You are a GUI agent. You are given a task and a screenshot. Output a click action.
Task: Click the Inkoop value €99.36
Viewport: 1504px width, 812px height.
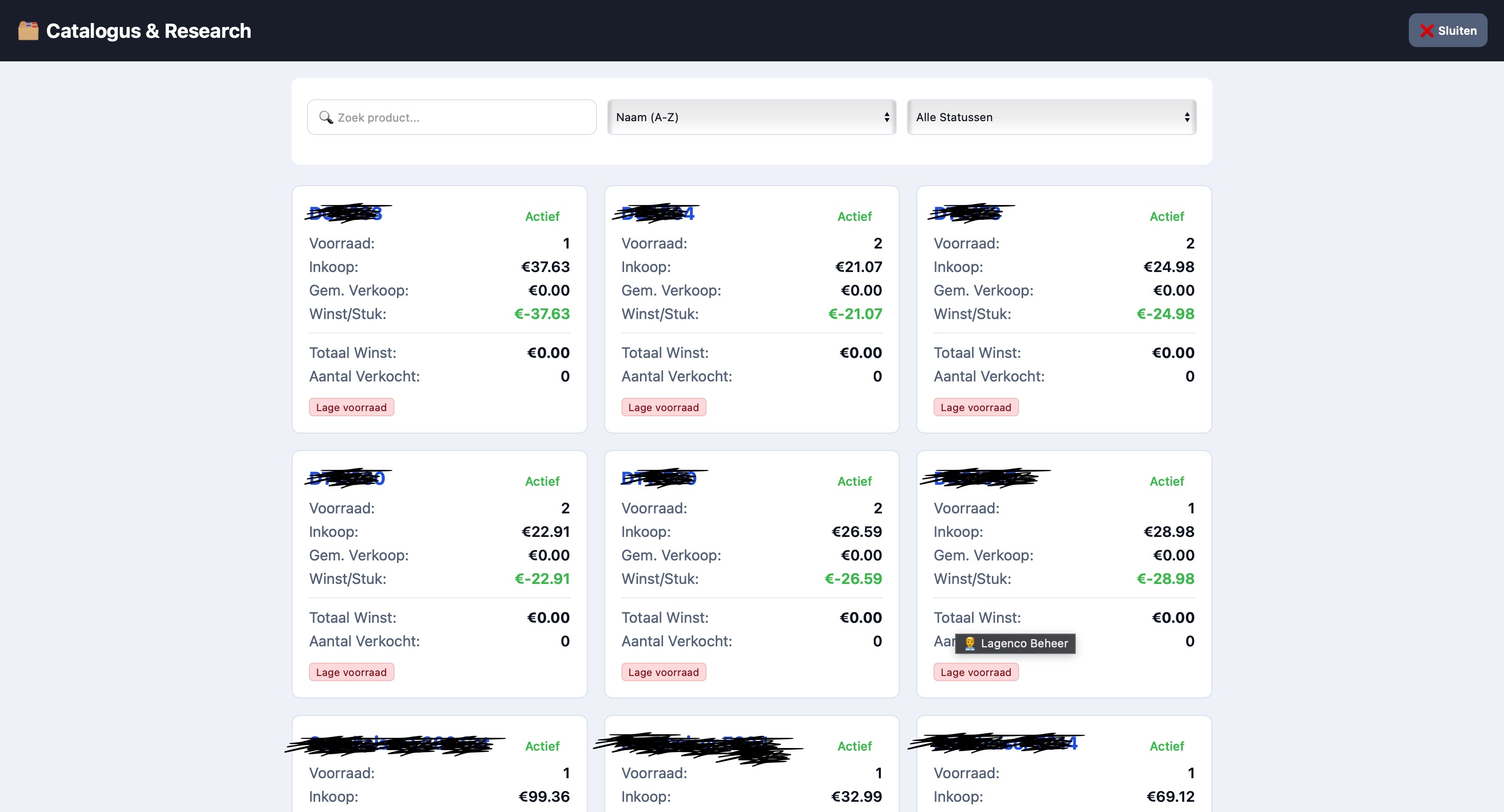[x=544, y=797]
